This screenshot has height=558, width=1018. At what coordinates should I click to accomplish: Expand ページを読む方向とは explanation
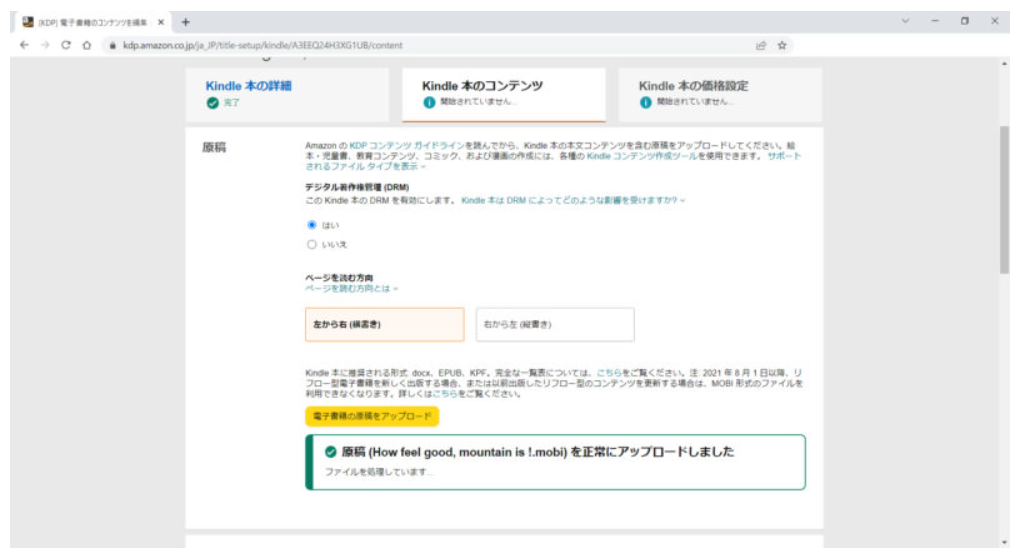click(x=351, y=288)
